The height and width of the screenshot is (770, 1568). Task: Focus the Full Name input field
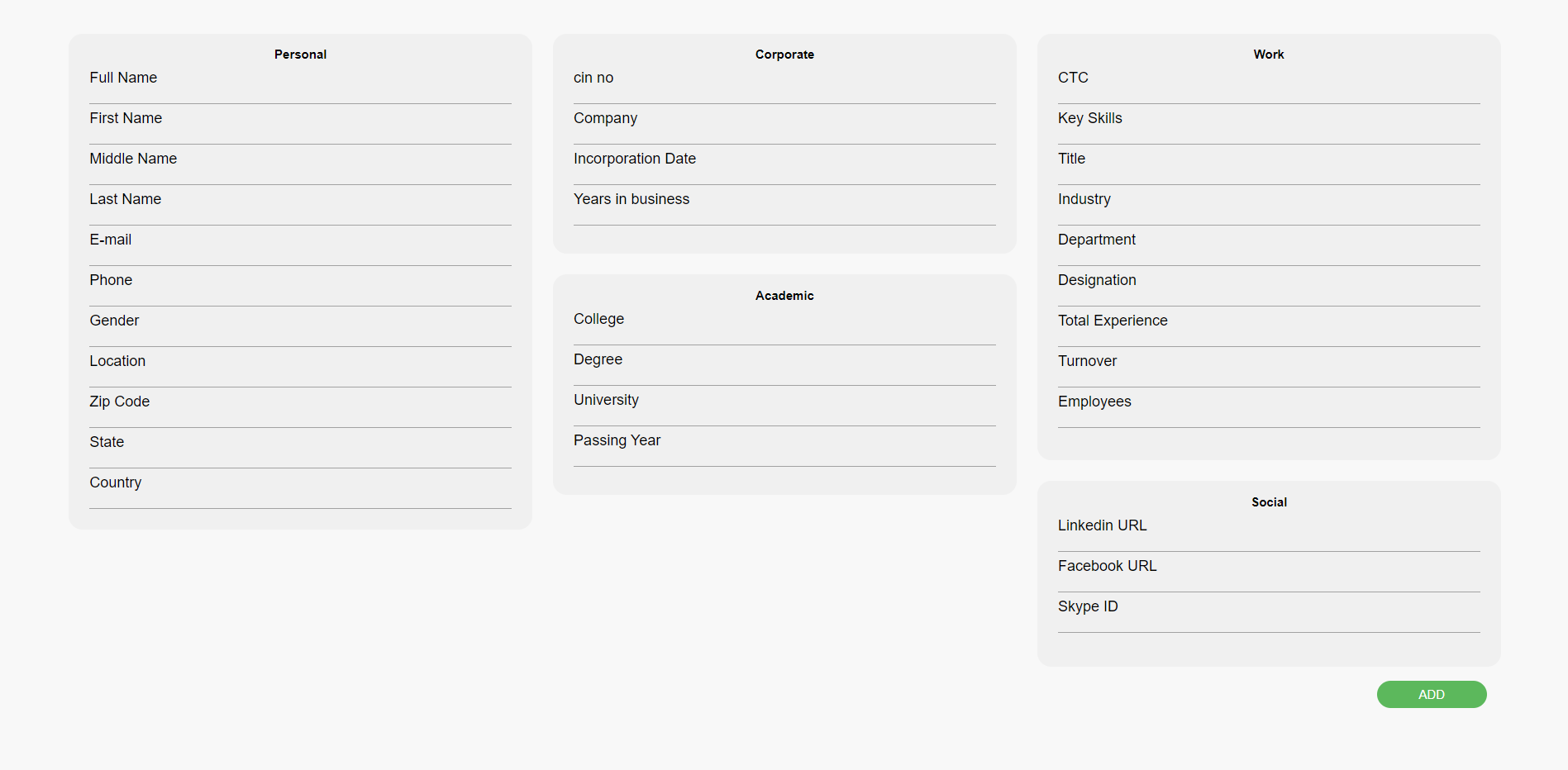pos(300,83)
